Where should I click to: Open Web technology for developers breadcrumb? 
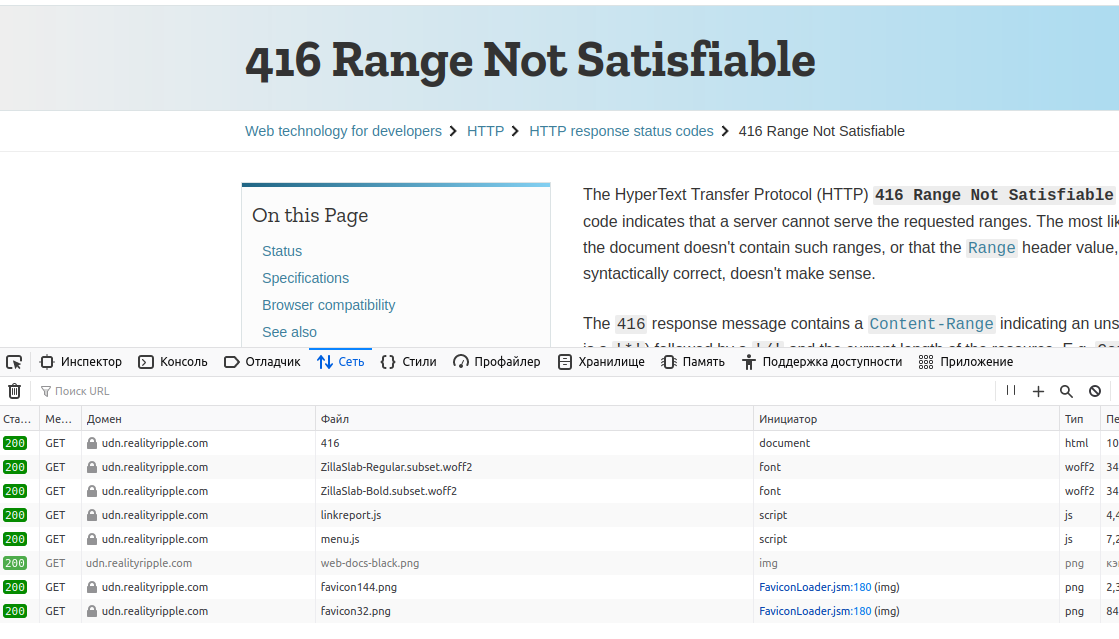343,131
